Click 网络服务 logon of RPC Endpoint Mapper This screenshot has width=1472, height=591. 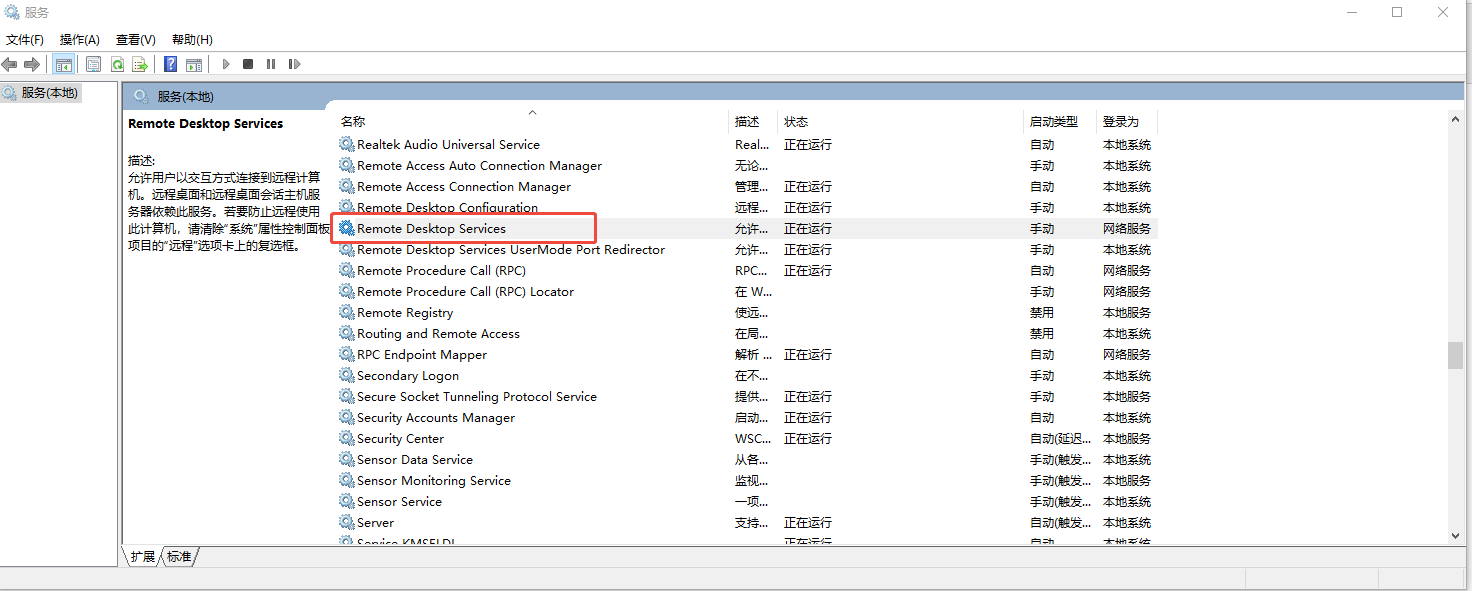(x=1127, y=354)
